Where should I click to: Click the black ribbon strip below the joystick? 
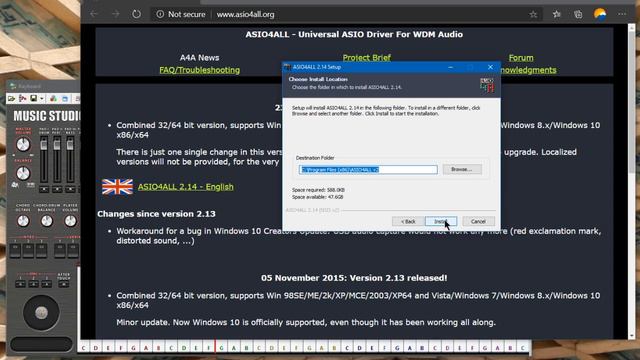click(41, 344)
